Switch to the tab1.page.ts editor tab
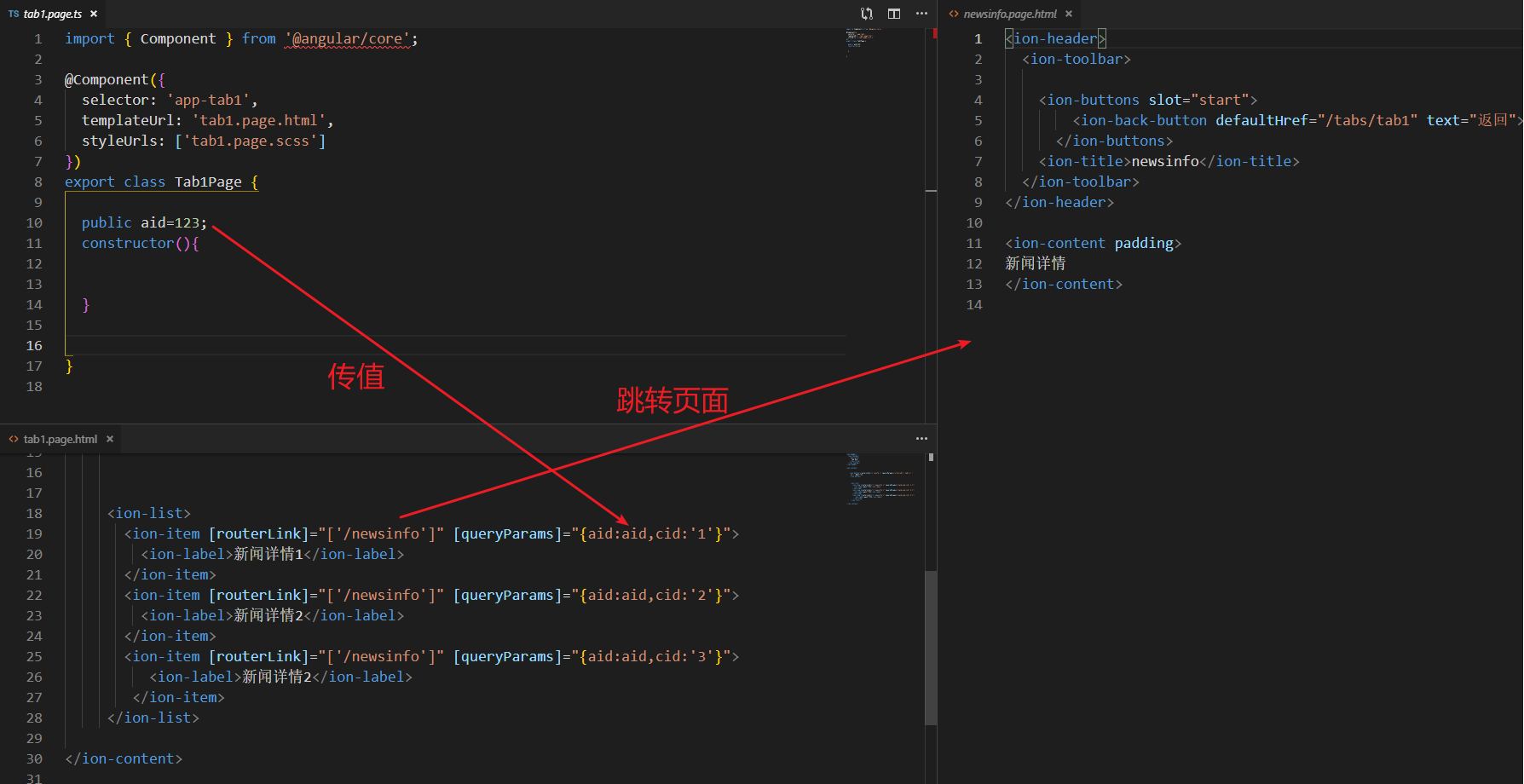1524x784 pixels. [52, 14]
